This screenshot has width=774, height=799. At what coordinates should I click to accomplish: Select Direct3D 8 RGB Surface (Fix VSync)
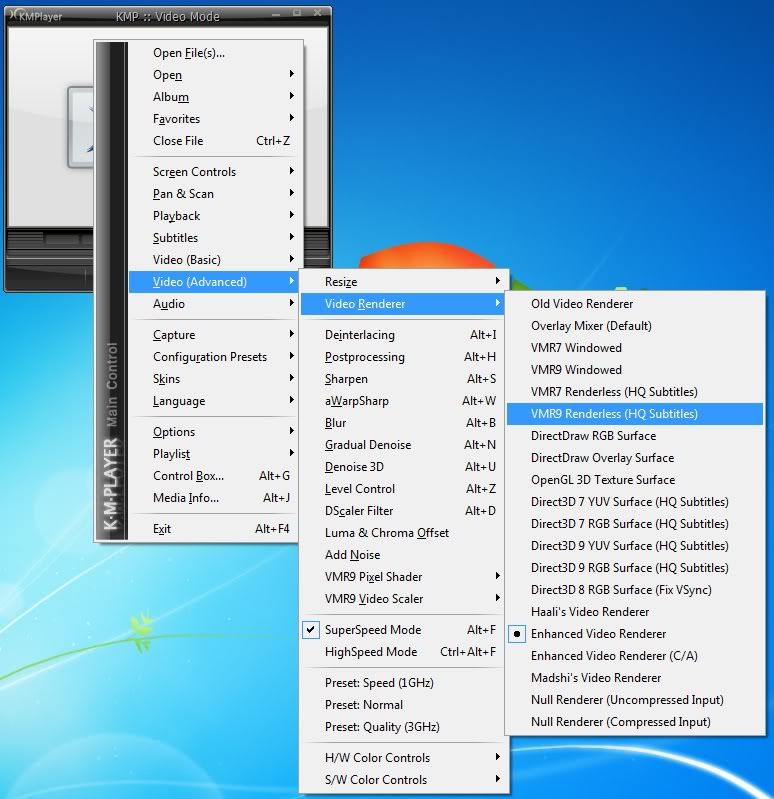point(635,590)
